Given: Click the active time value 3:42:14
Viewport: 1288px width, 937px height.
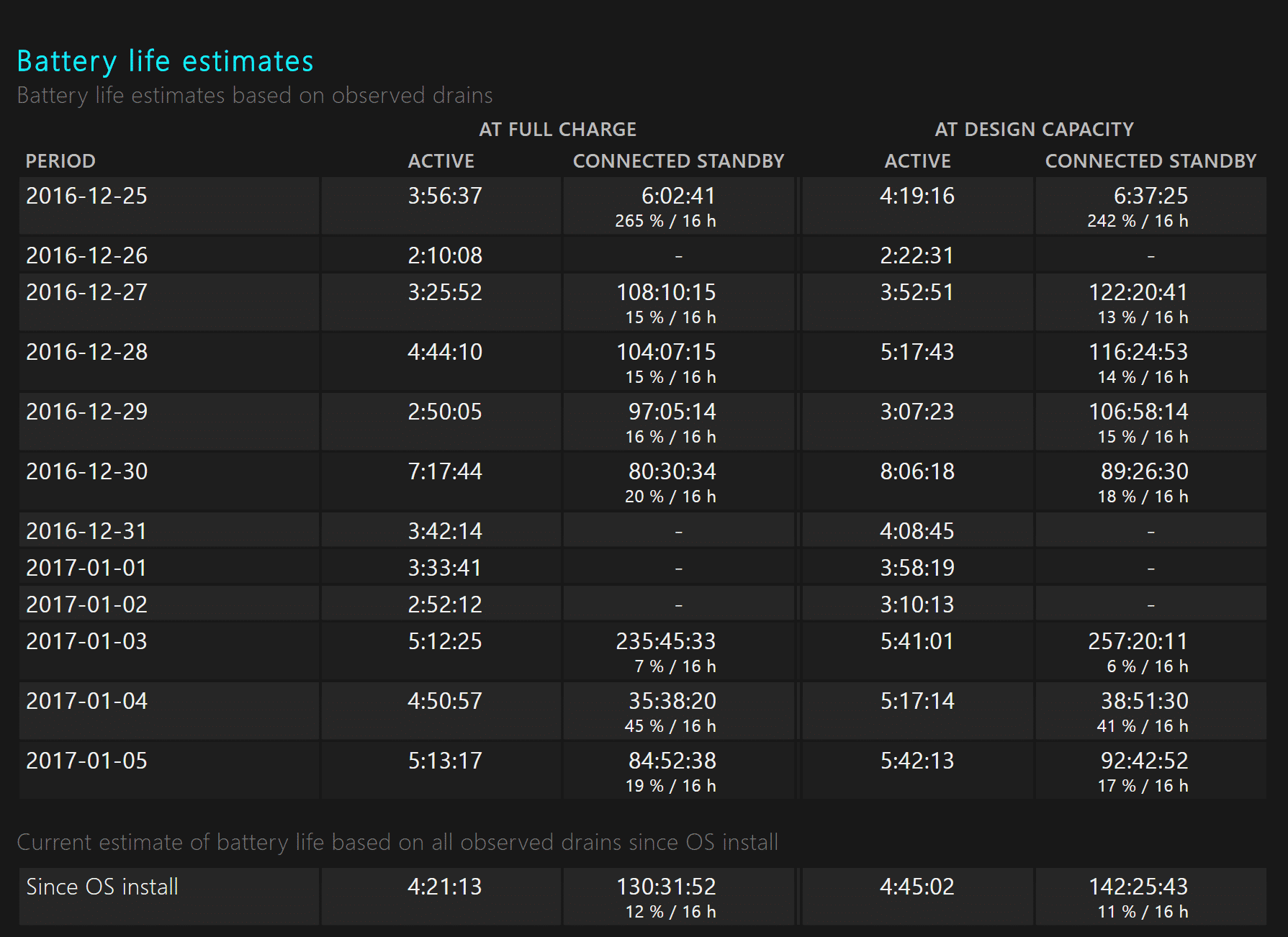Looking at the screenshot, I should click(445, 531).
